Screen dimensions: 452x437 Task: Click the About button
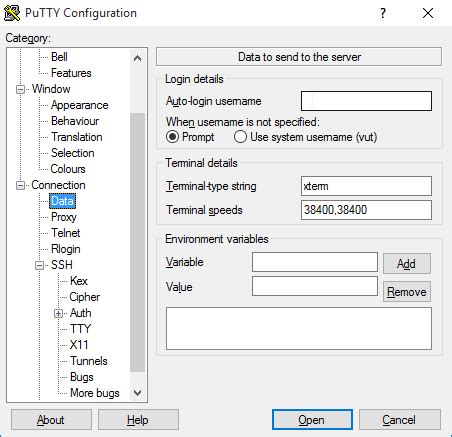point(51,420)
